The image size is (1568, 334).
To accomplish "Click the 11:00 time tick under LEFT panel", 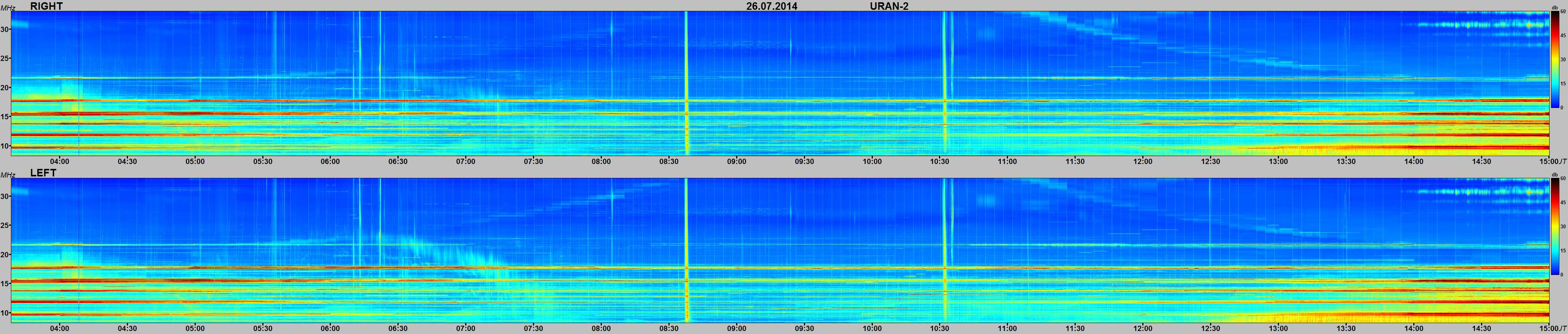I will pos(1008,328).
